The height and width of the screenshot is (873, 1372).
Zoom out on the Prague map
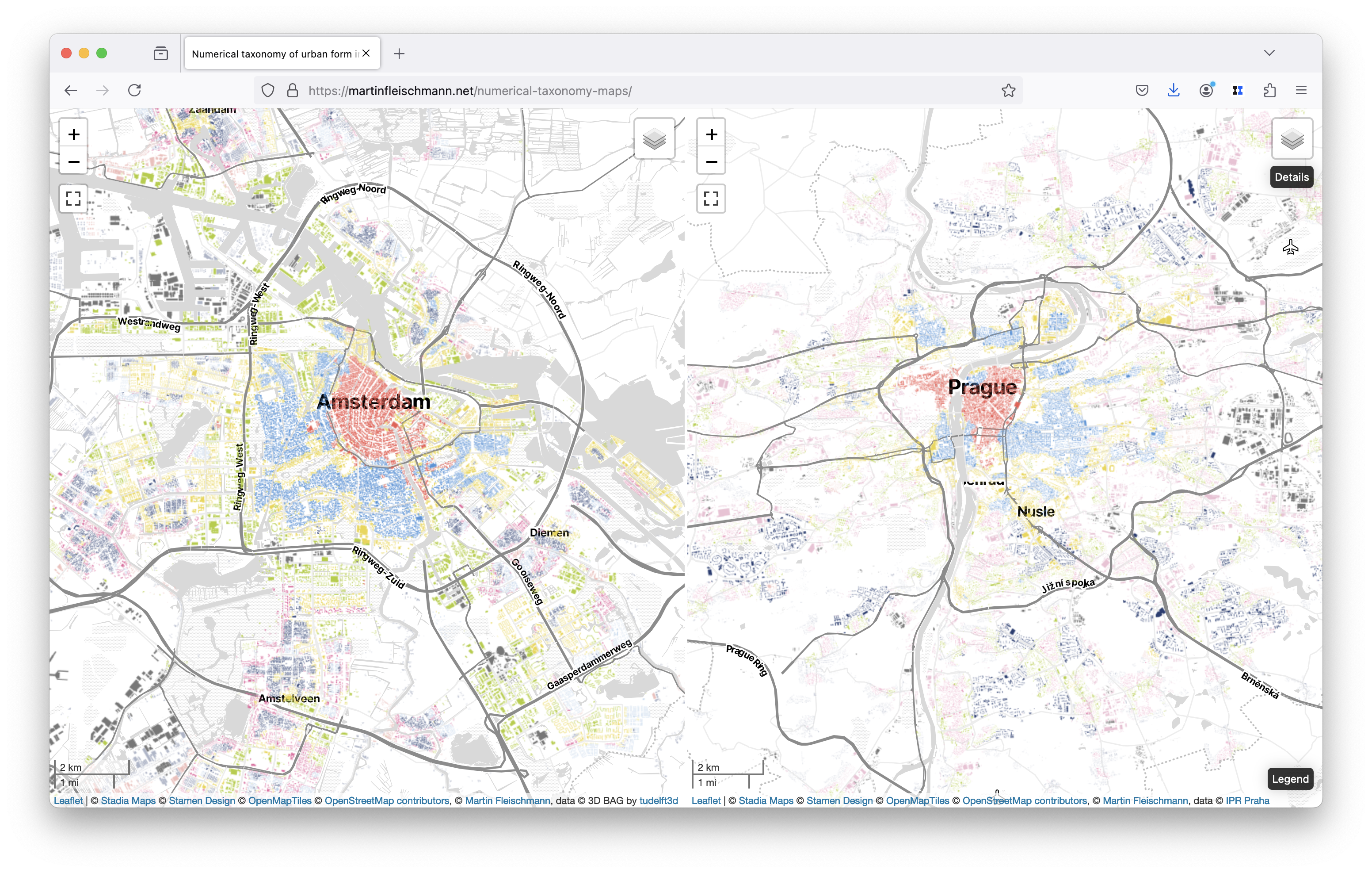(x=711, y=162)
